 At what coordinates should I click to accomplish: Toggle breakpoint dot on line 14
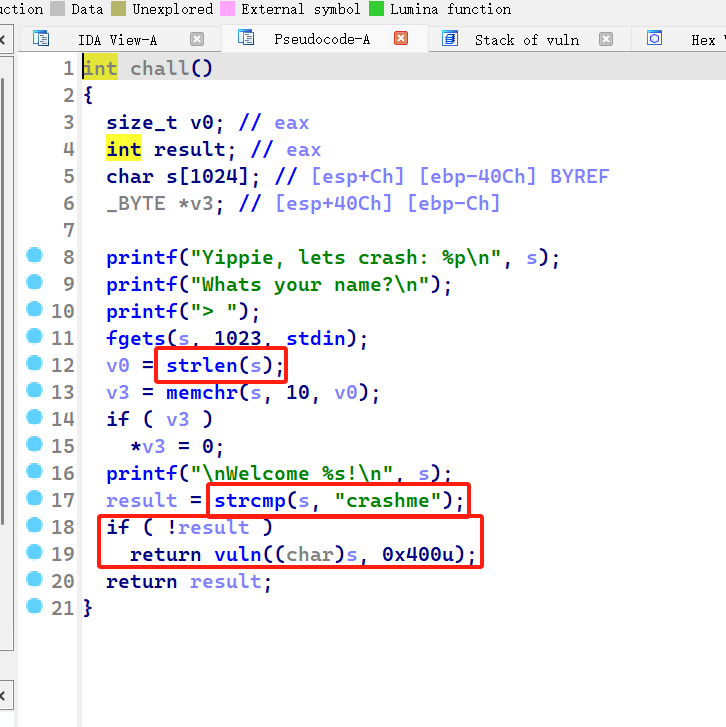[34, 417]
